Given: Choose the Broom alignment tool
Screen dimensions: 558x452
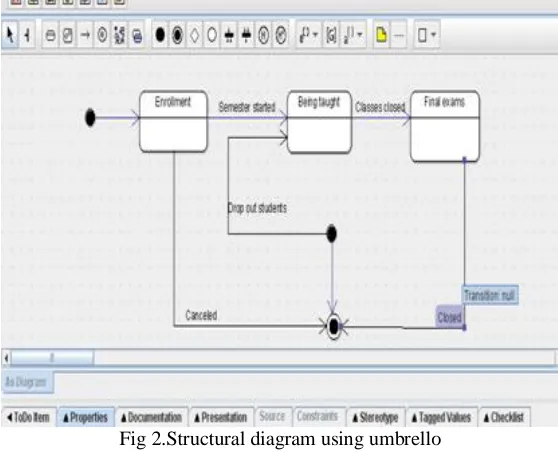Looking at the screenshot, I should click(x=27, y=35).
